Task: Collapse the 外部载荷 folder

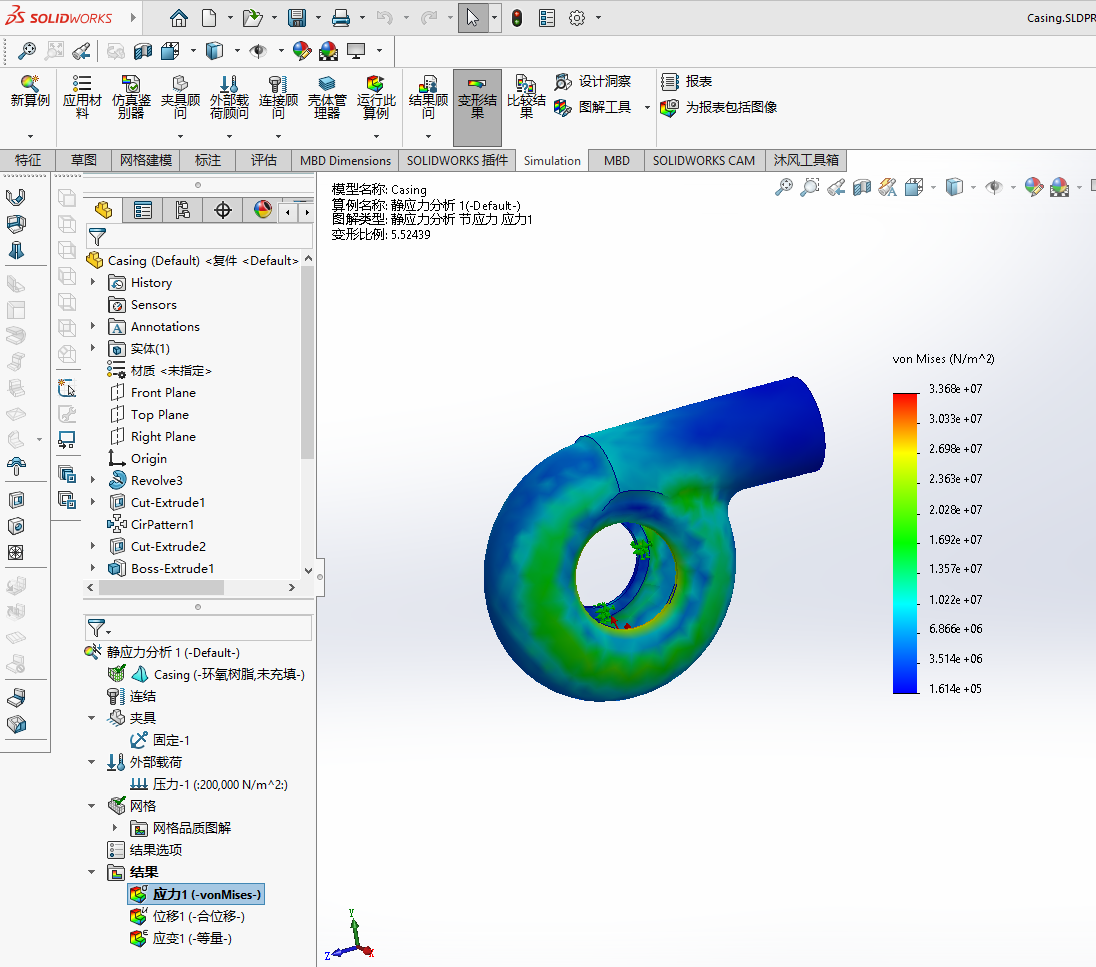Action: (92, 762)
